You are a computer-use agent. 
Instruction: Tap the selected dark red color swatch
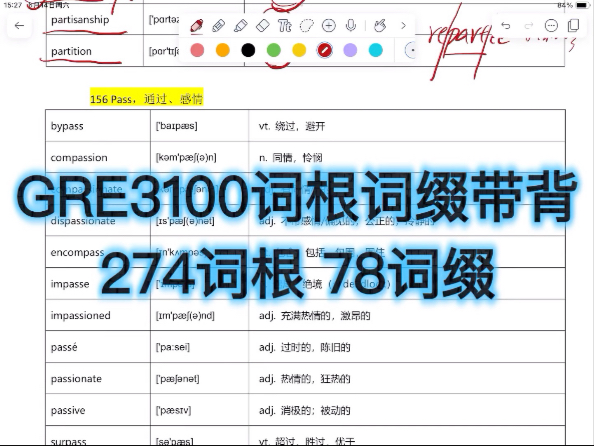pos(325,50)
